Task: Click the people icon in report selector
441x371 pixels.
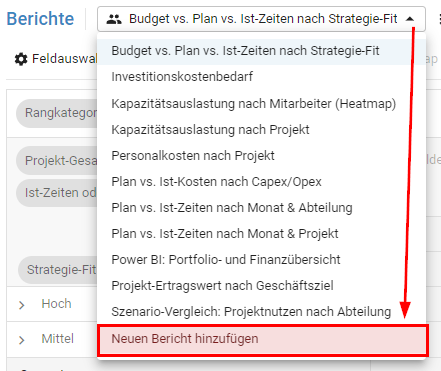Action: [x=114, y=19]
